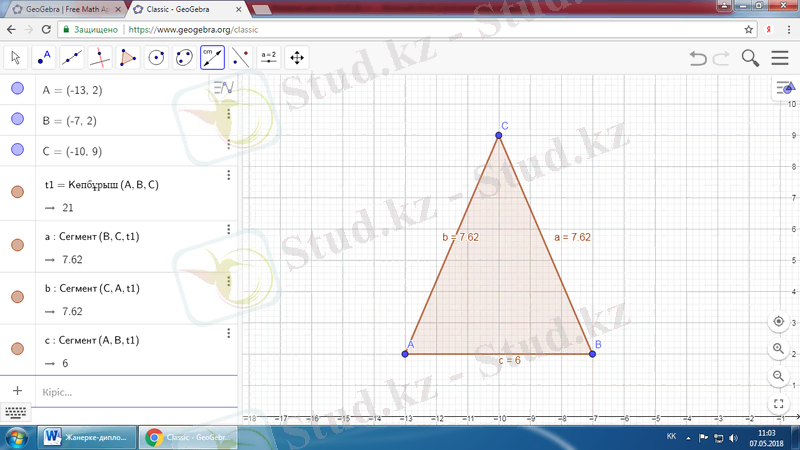
Task: Toggle visibility of point B
Action: pos(17,119)
